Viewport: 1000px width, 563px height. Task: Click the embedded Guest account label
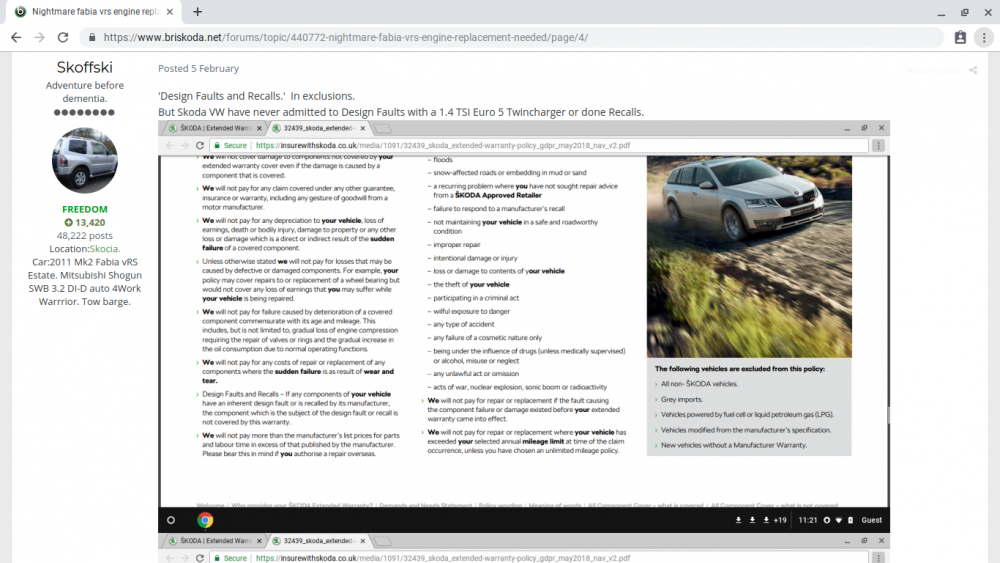(871, 520)
